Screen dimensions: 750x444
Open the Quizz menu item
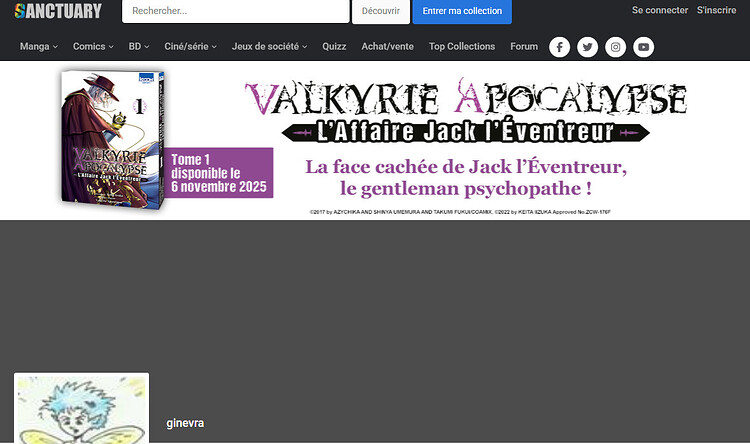334,47
